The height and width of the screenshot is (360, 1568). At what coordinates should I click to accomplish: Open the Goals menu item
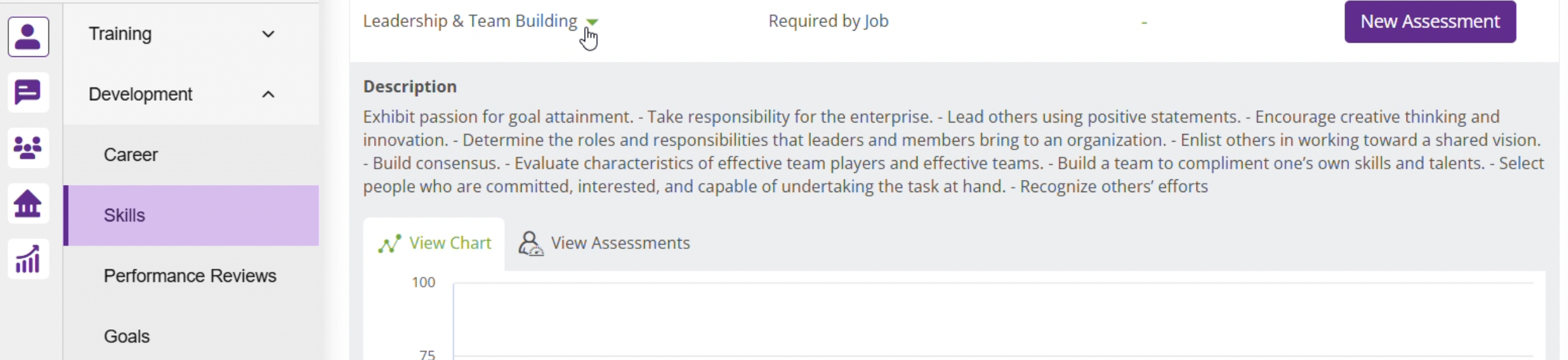pos(126,336)
